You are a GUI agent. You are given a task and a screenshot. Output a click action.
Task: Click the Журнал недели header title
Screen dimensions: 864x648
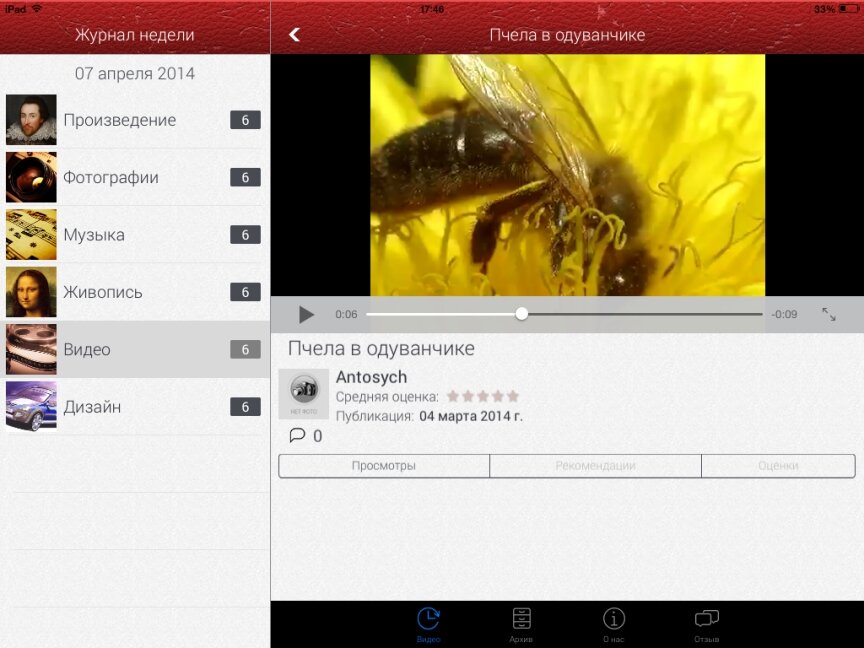[135, 35]
